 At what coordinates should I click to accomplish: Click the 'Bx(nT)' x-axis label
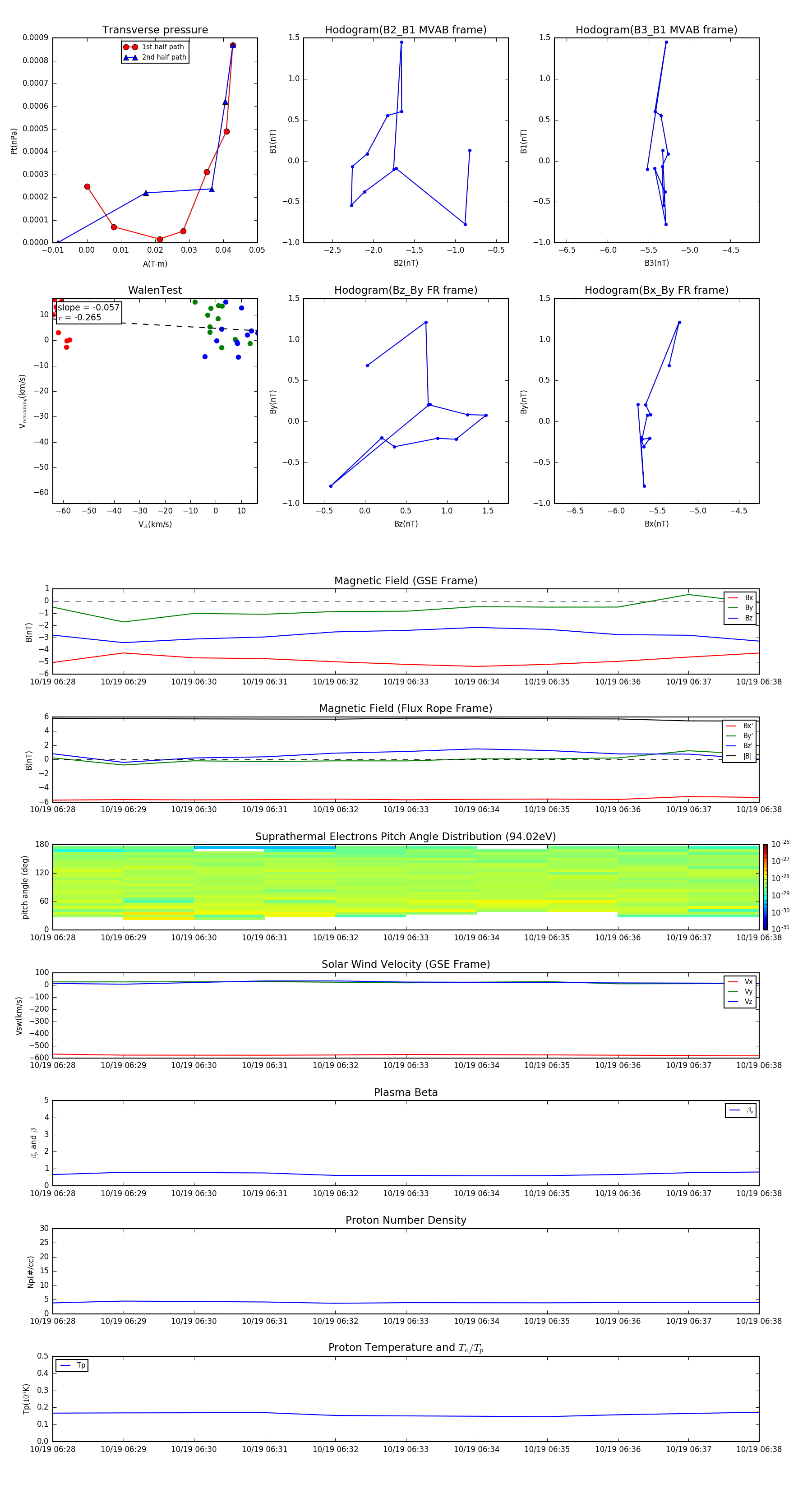656,524
